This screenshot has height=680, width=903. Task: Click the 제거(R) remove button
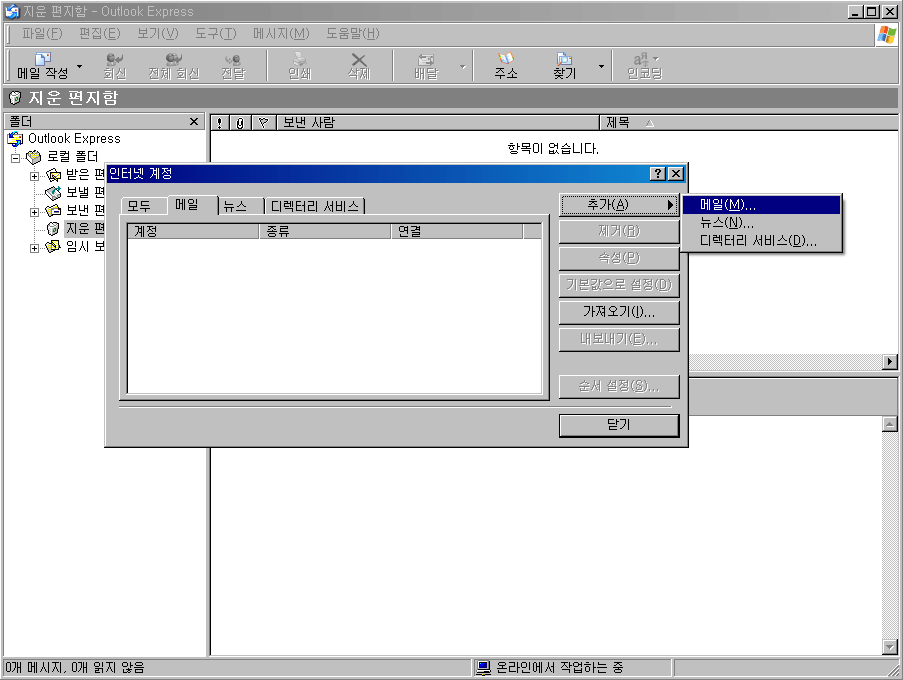619,231
